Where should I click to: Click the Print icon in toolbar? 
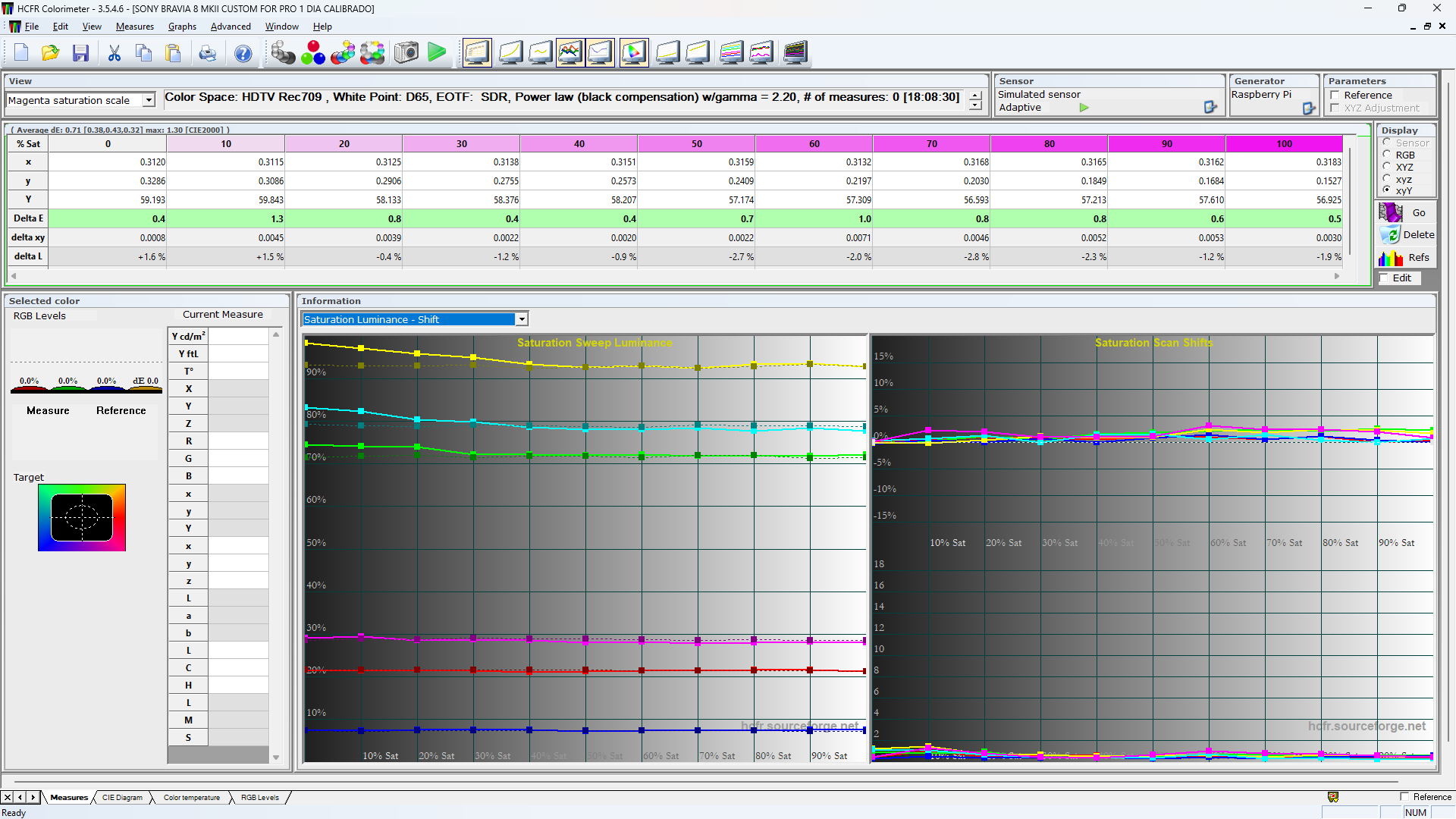point(207,53)
